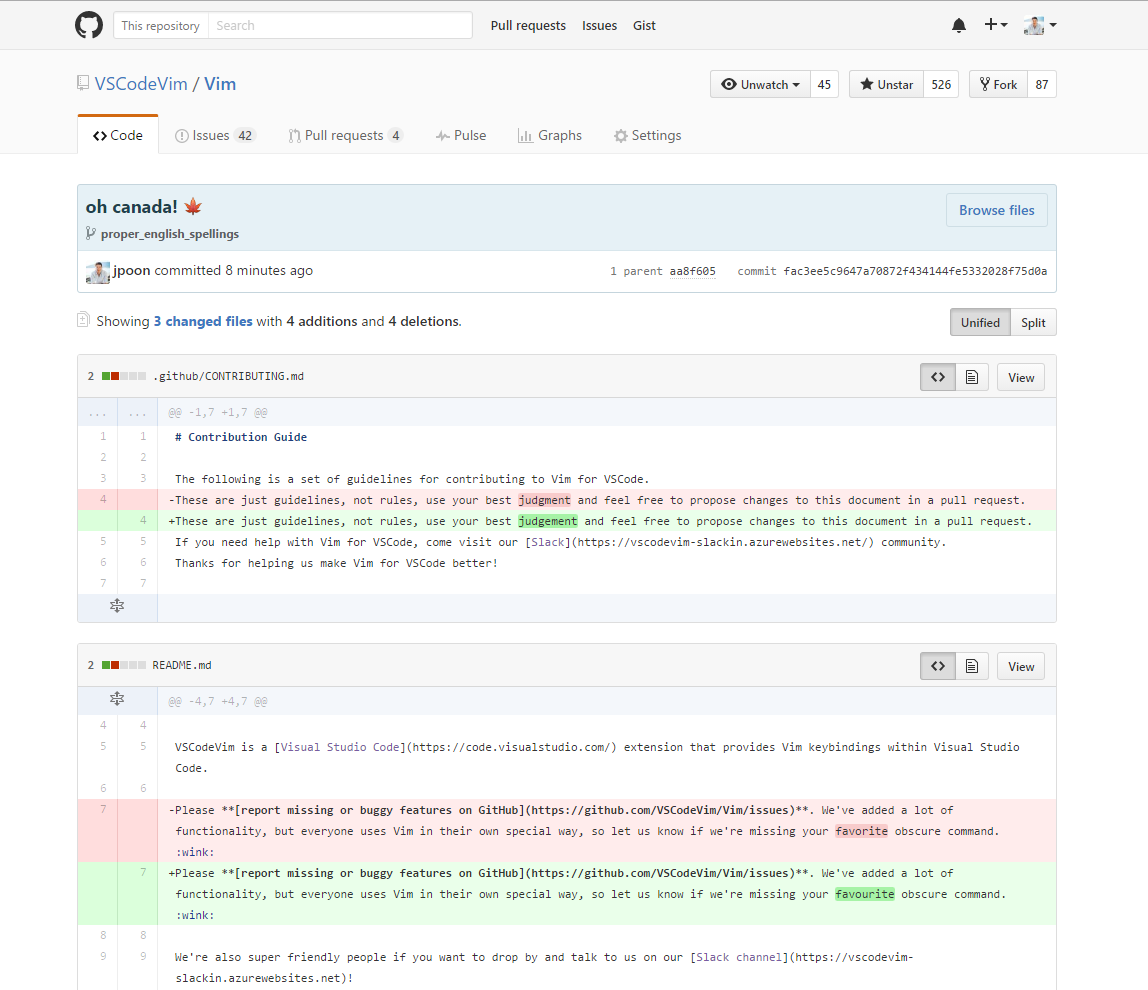This screenshot has height=990, width=1148.
Task: Open the Unwatch dropdown
Action: coord(760,85)
